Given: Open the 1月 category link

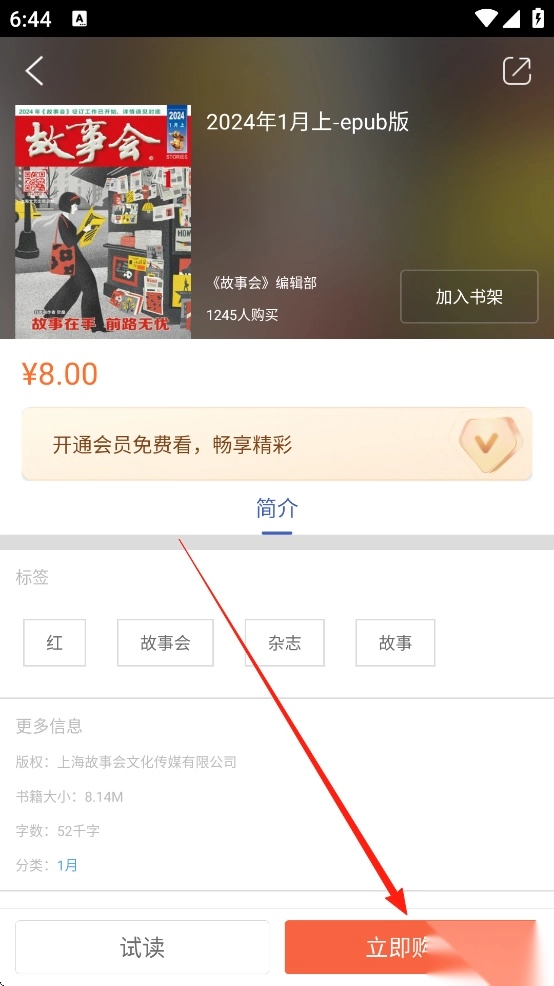Looking at the screenshot, I should click(67, 865).
